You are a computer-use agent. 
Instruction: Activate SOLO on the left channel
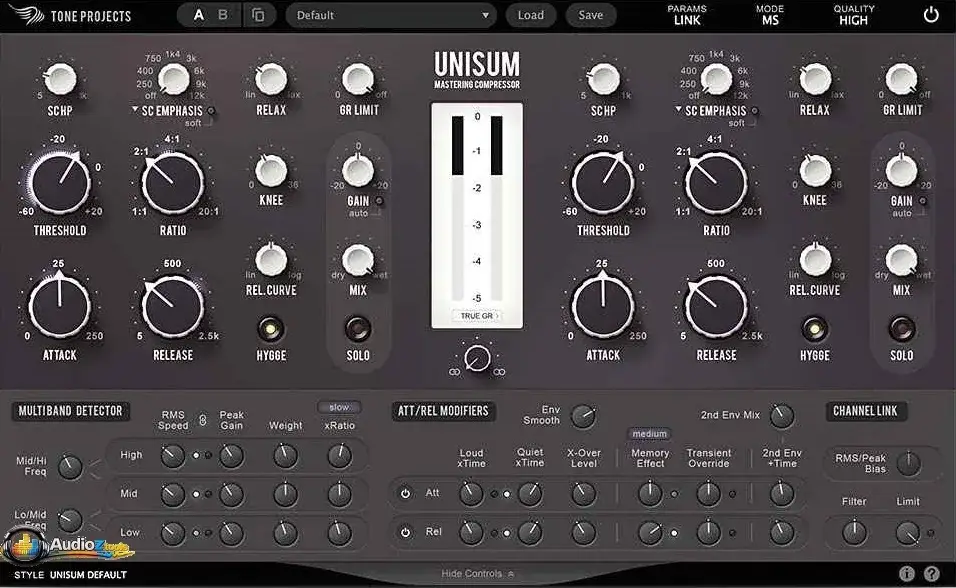[x=358, y=330]
